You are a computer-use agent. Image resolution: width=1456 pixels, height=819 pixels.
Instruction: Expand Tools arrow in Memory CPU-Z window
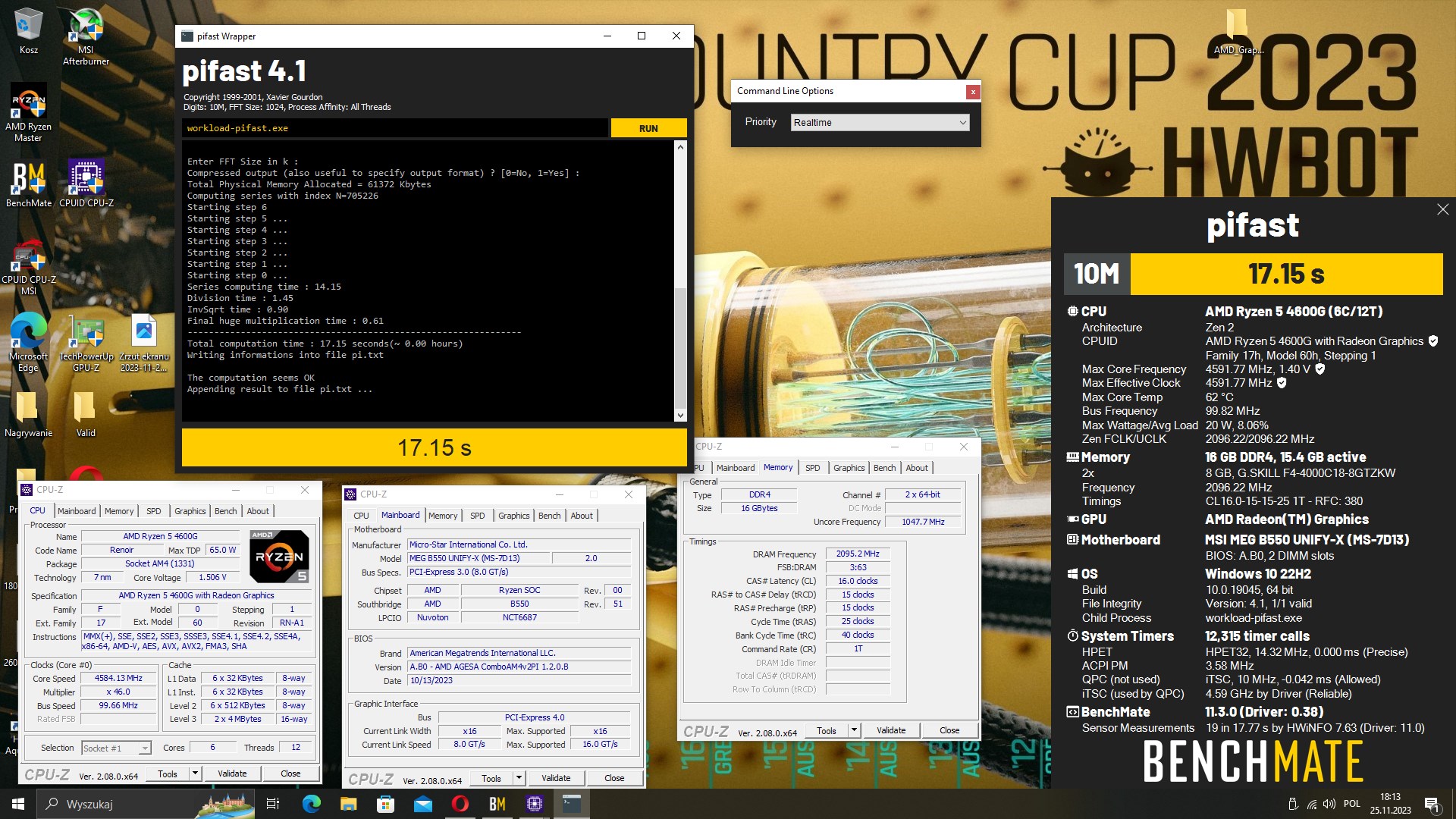855,730
